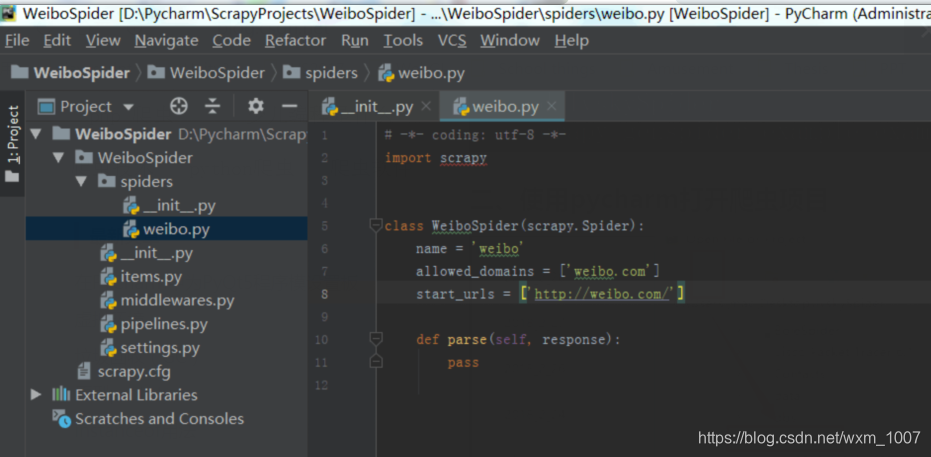Open the VCS menu
This screenshot has height=457, width=931.
point(452,40)
